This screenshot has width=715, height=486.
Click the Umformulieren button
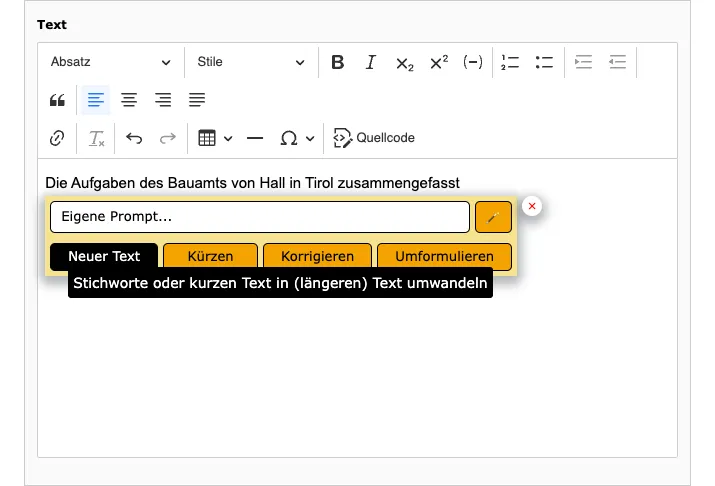click(444, 256)
